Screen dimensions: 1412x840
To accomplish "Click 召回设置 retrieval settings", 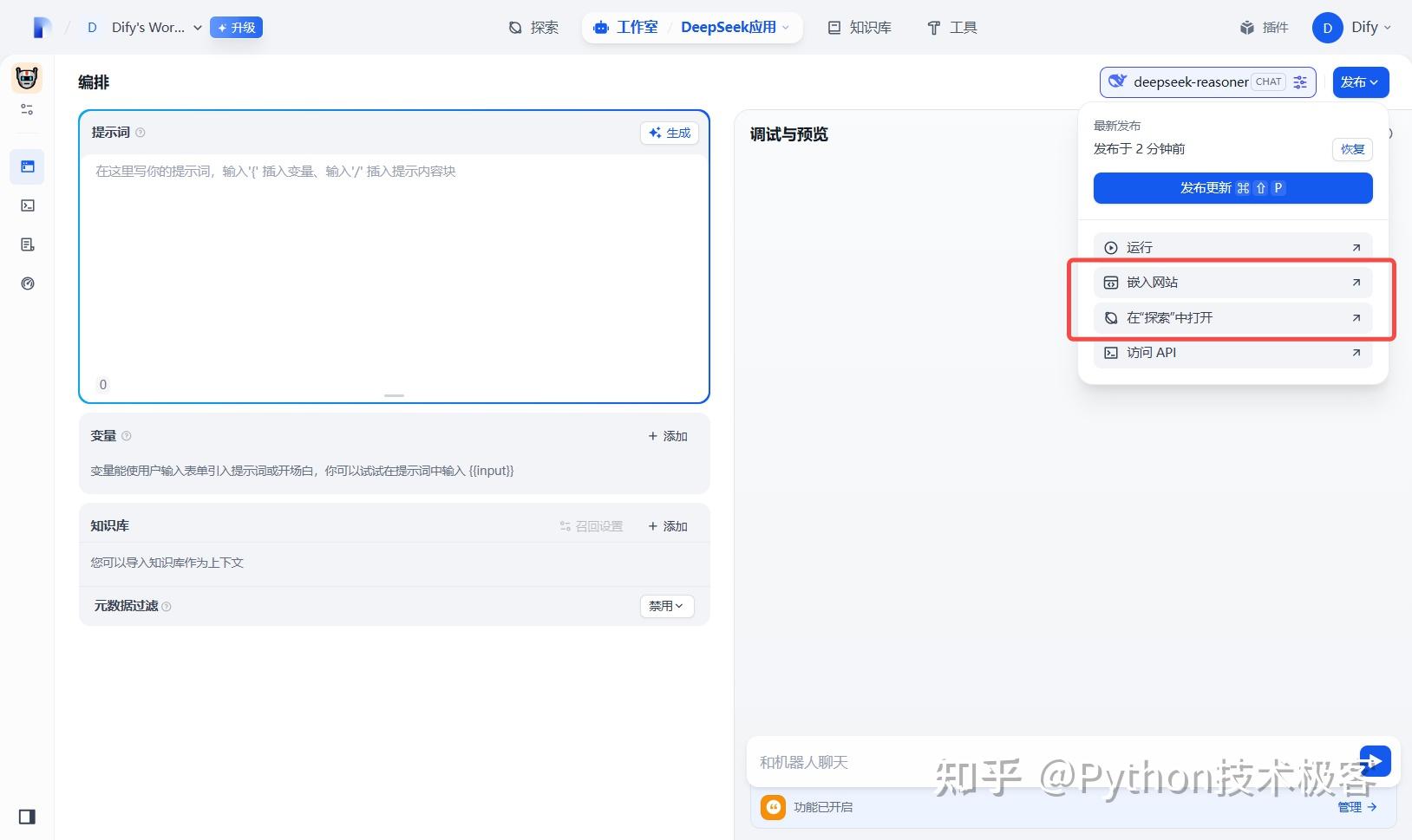I will [592, 526].
